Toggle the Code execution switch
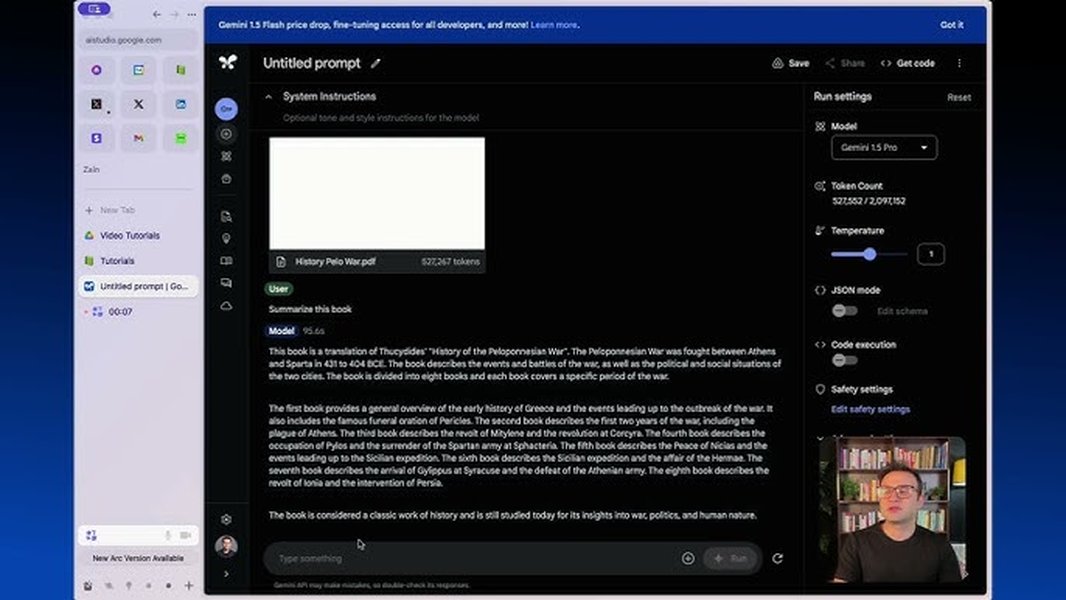The width and height of the screenshot is (1066, 600). pos(844,360)
